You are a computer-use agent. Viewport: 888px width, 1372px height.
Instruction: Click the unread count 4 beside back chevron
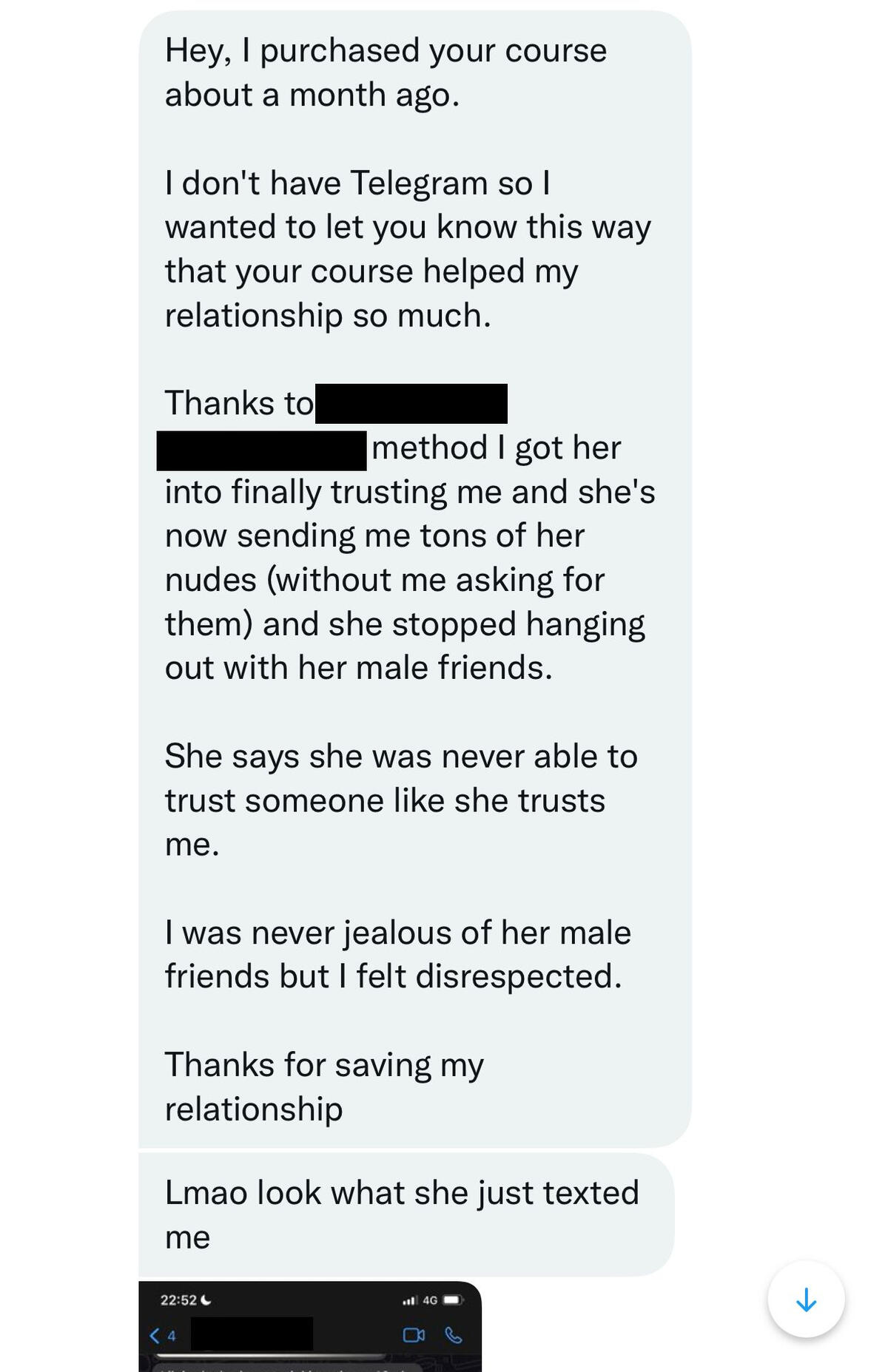[172, 1336]
